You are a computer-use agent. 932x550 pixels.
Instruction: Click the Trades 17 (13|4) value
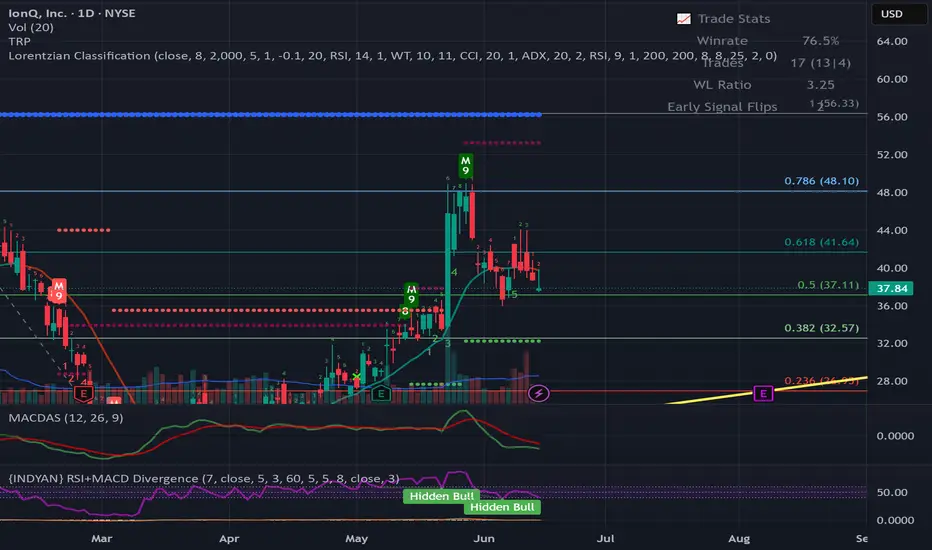pyautogui.click(x=820, y=63)
